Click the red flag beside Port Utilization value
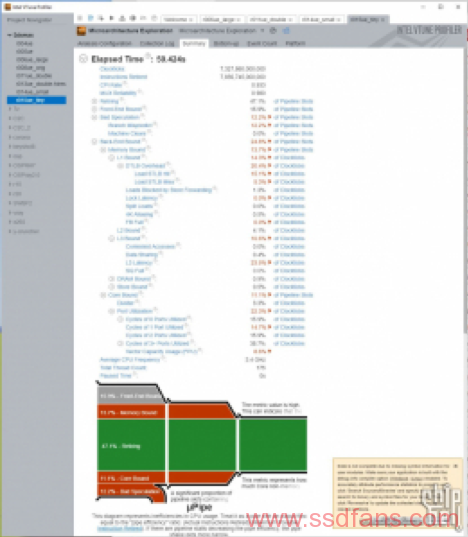This screenshot has height=537, width=468. 269,311
